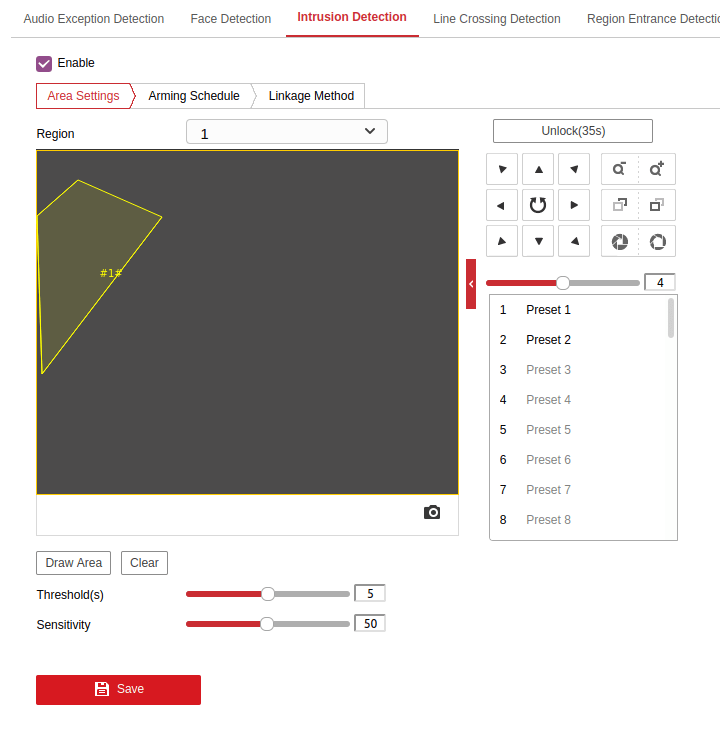Toggle the Enable checkbox

pyautogui.click(x=44, y=63)
